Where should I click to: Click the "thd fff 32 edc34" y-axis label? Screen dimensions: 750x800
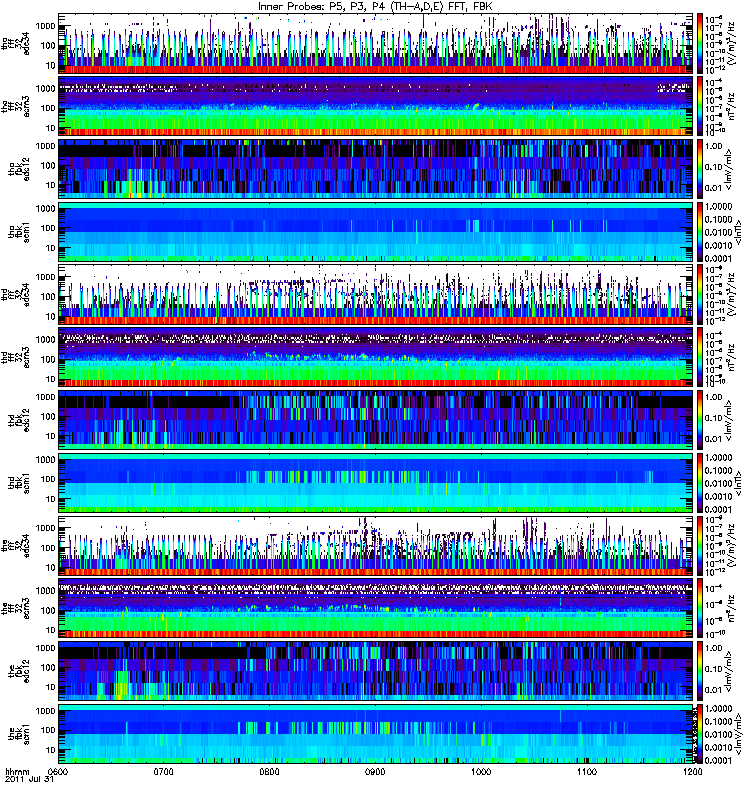pos(15,294)
